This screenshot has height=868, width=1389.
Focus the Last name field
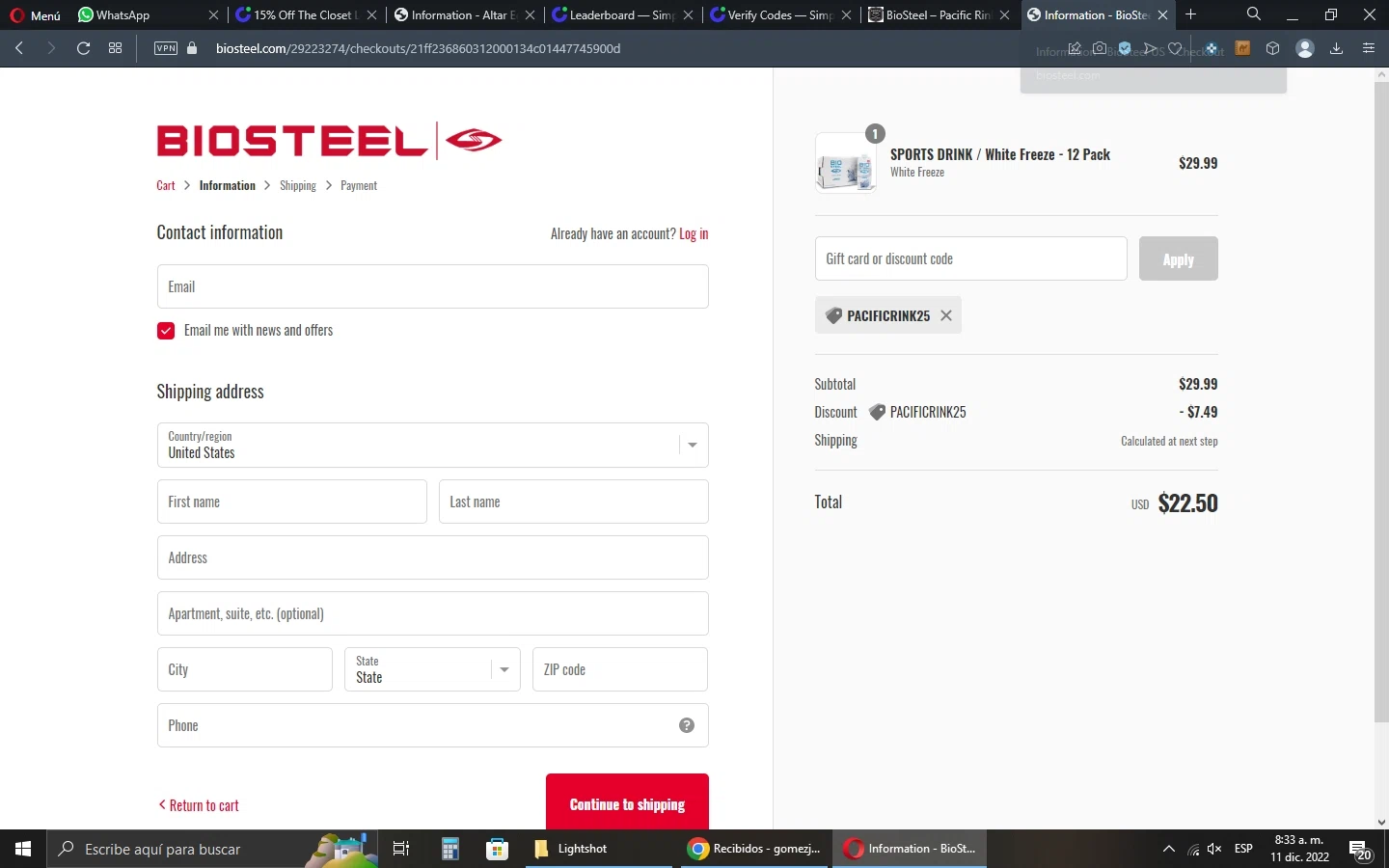click(574, 502)
